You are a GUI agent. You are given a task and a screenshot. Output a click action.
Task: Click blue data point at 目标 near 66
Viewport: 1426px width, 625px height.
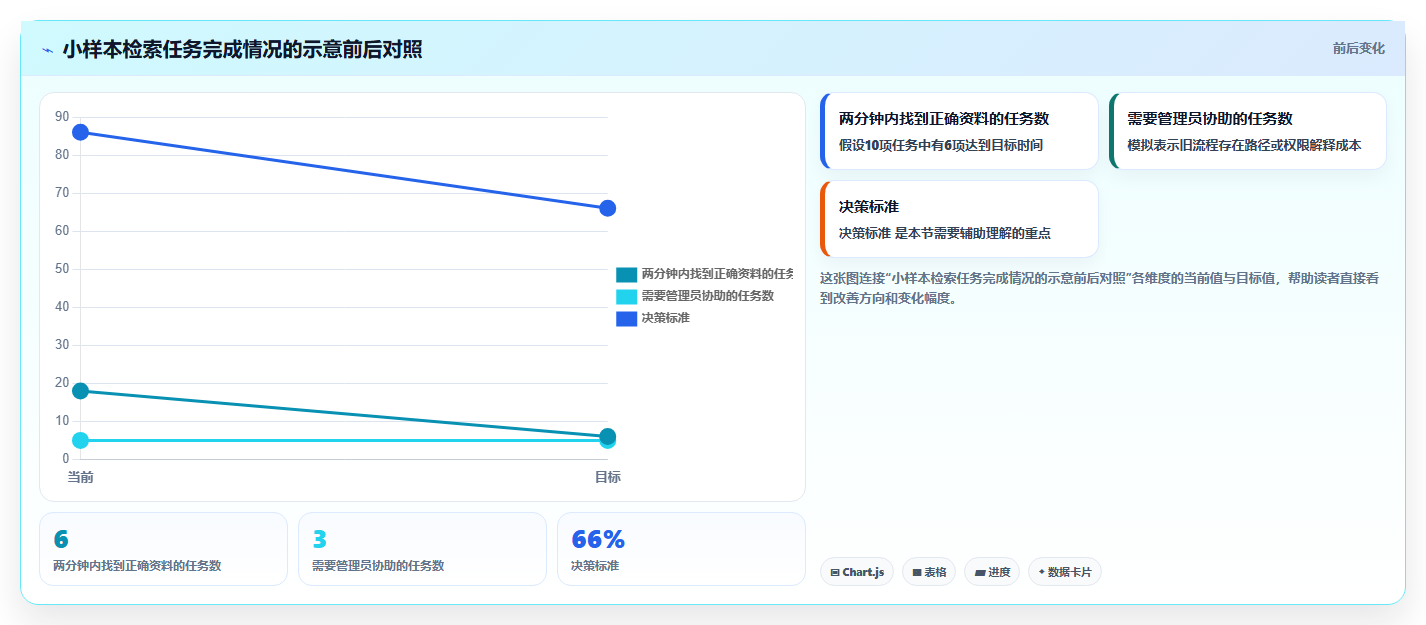click(607, 208)
